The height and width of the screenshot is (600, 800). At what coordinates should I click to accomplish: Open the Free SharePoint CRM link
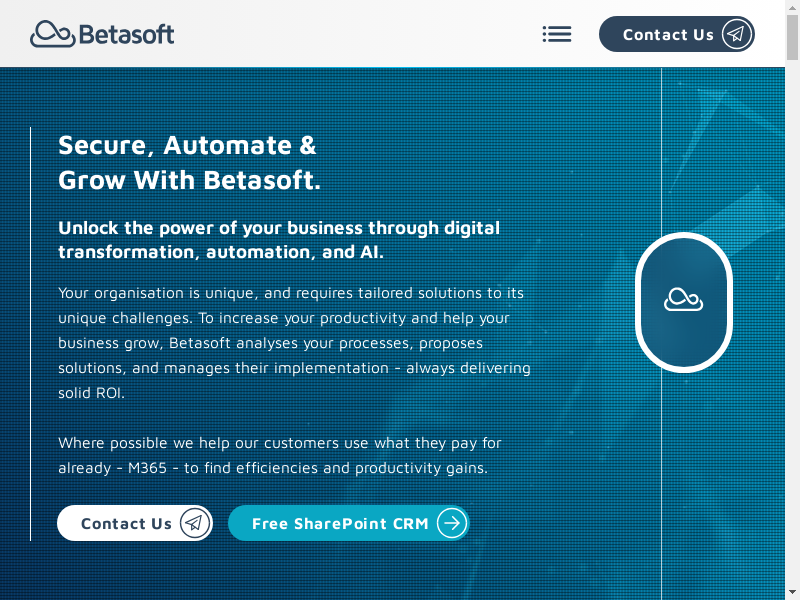click(x=340, y=523)
